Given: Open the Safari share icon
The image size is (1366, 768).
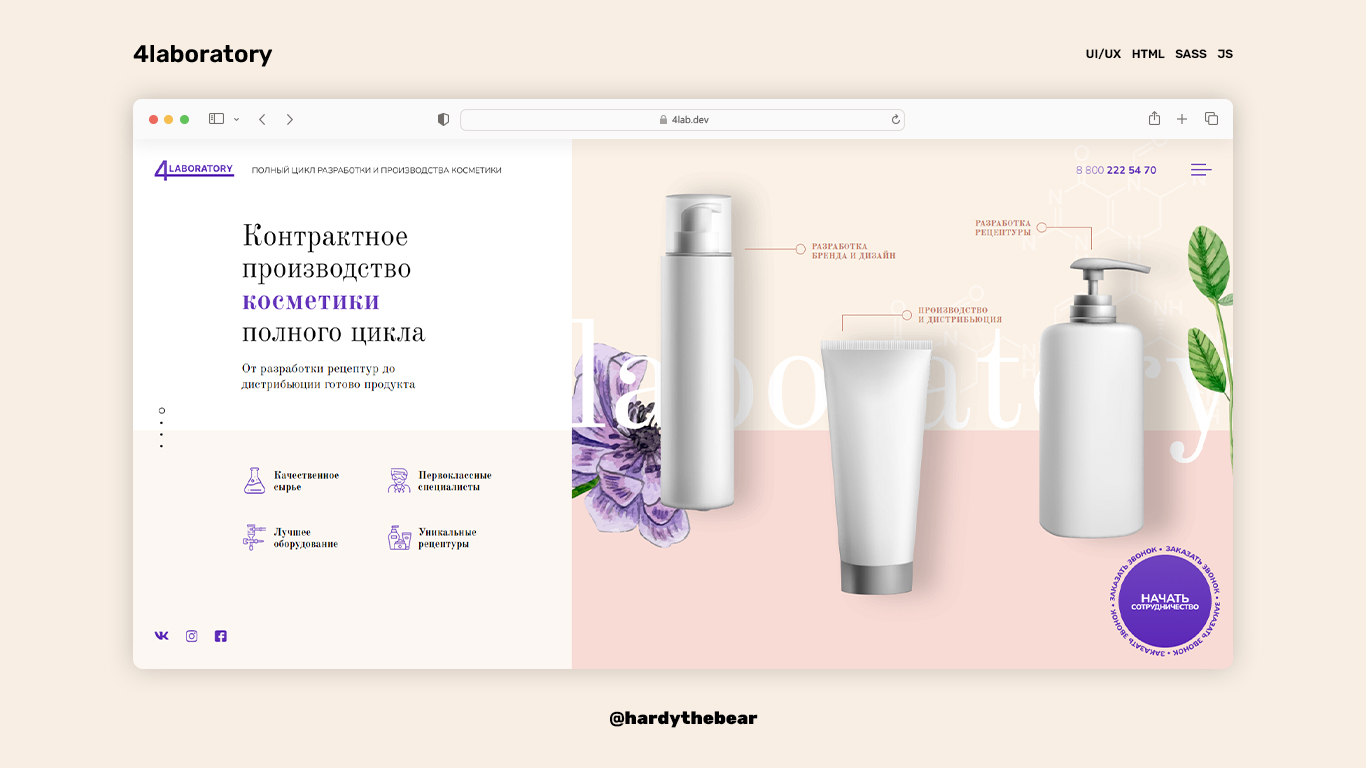Looking at the screenshot, I should pos(1154,118).
